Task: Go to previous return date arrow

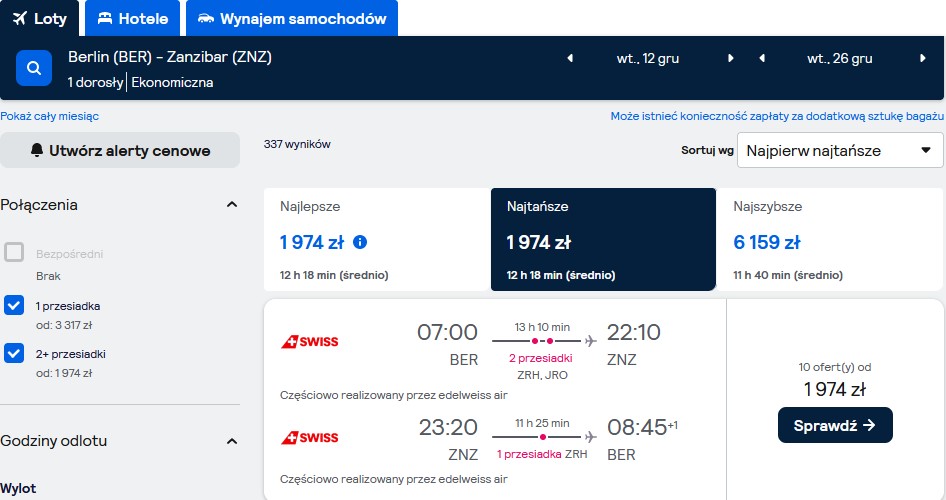Action: 762,59
